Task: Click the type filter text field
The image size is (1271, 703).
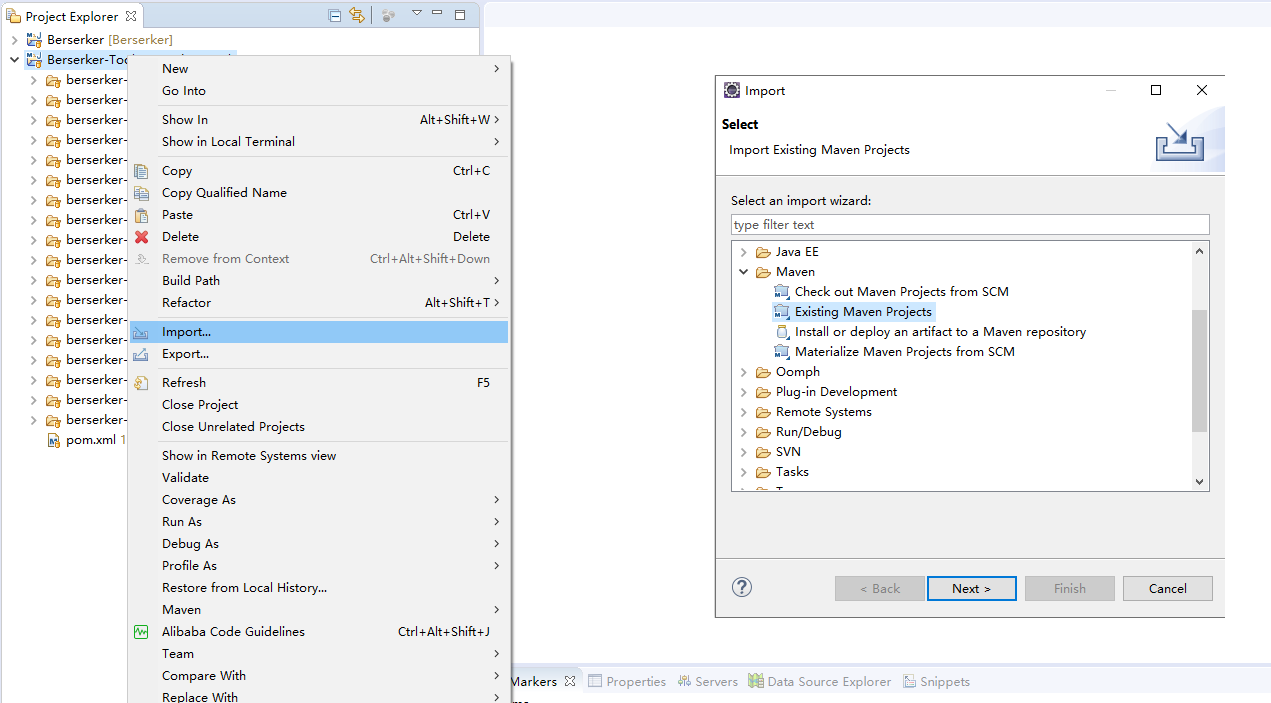Action: [969, 225]
